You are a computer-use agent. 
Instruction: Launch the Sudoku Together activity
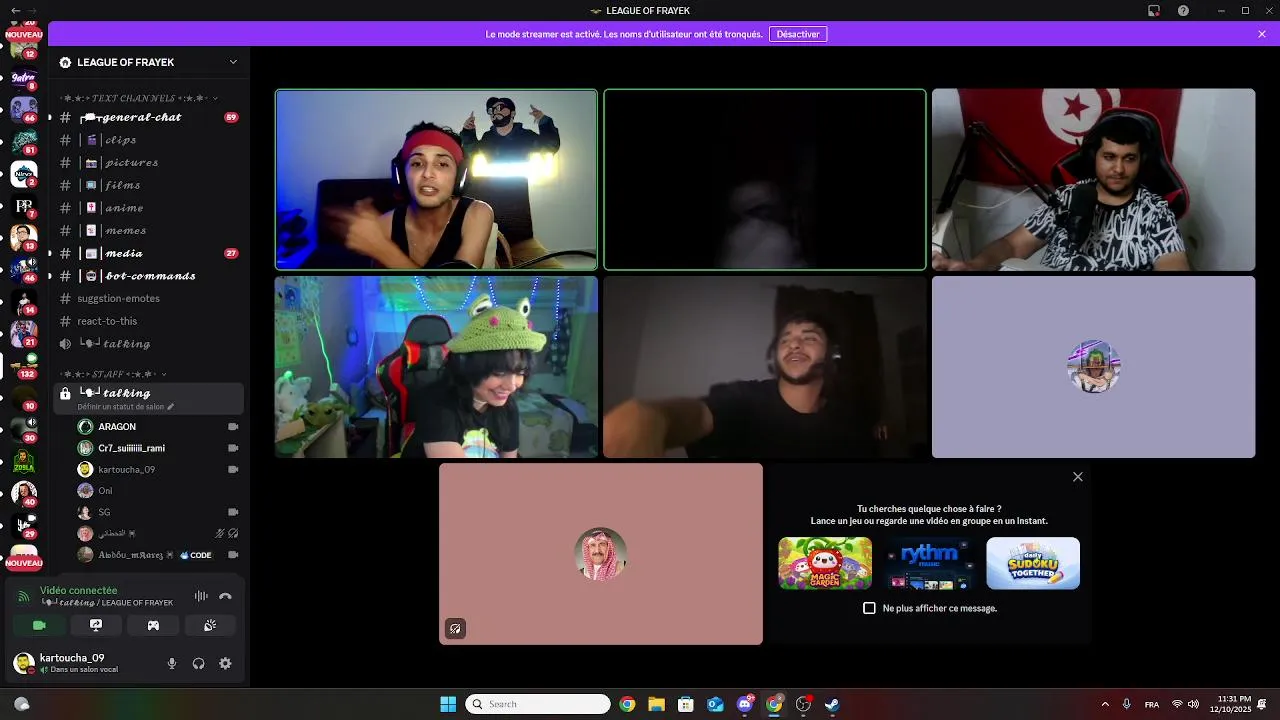(x=1033, y=563)
